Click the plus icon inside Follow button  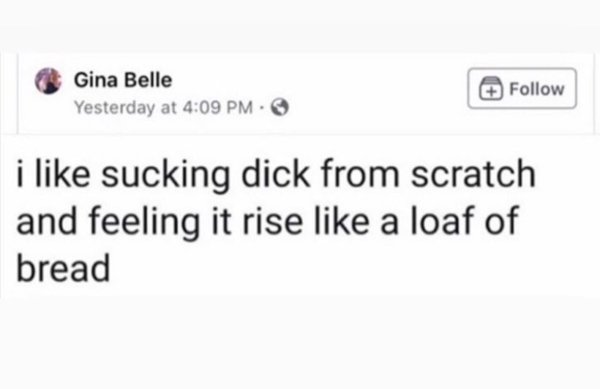tap(491, 88)
